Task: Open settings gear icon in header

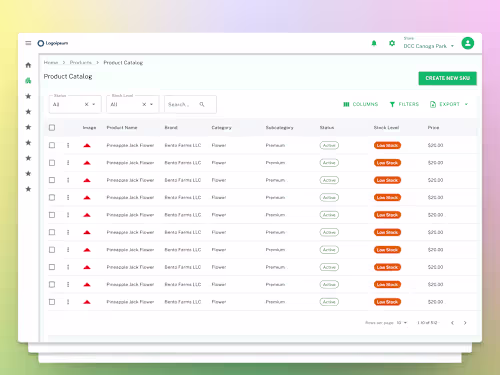Action: pos(392,43)
